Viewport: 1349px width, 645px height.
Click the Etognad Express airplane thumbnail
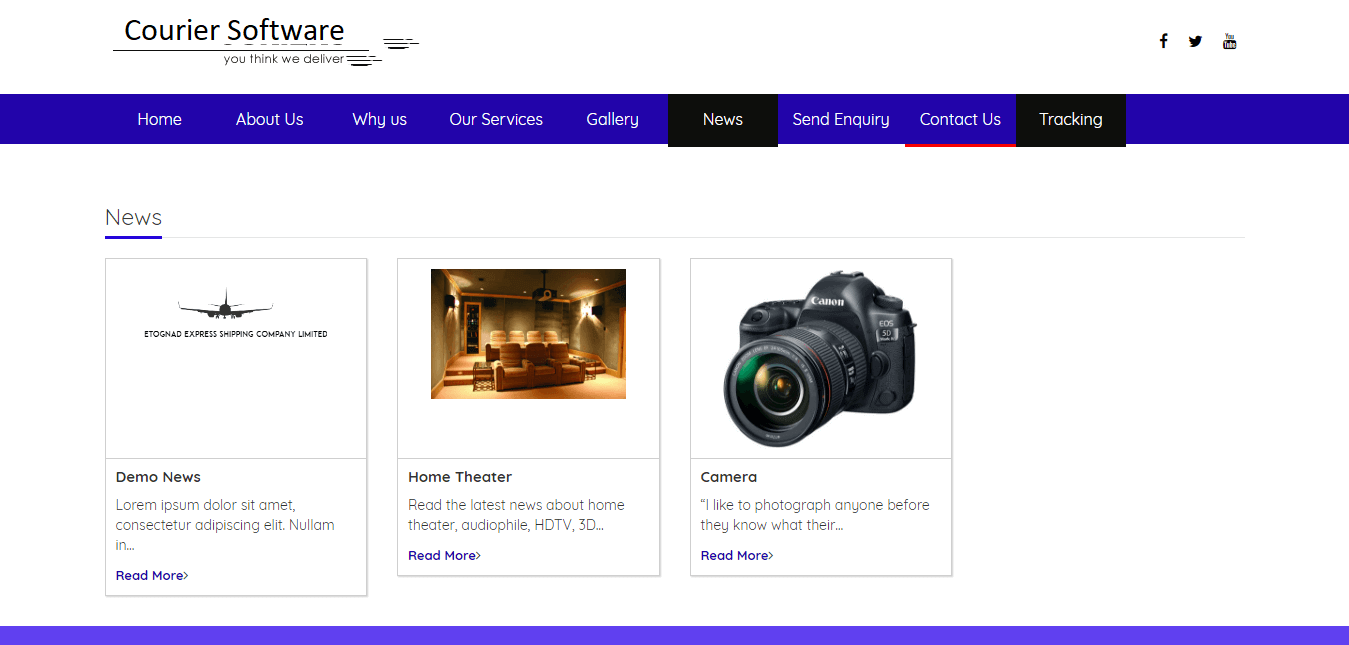tap(235, 315)
